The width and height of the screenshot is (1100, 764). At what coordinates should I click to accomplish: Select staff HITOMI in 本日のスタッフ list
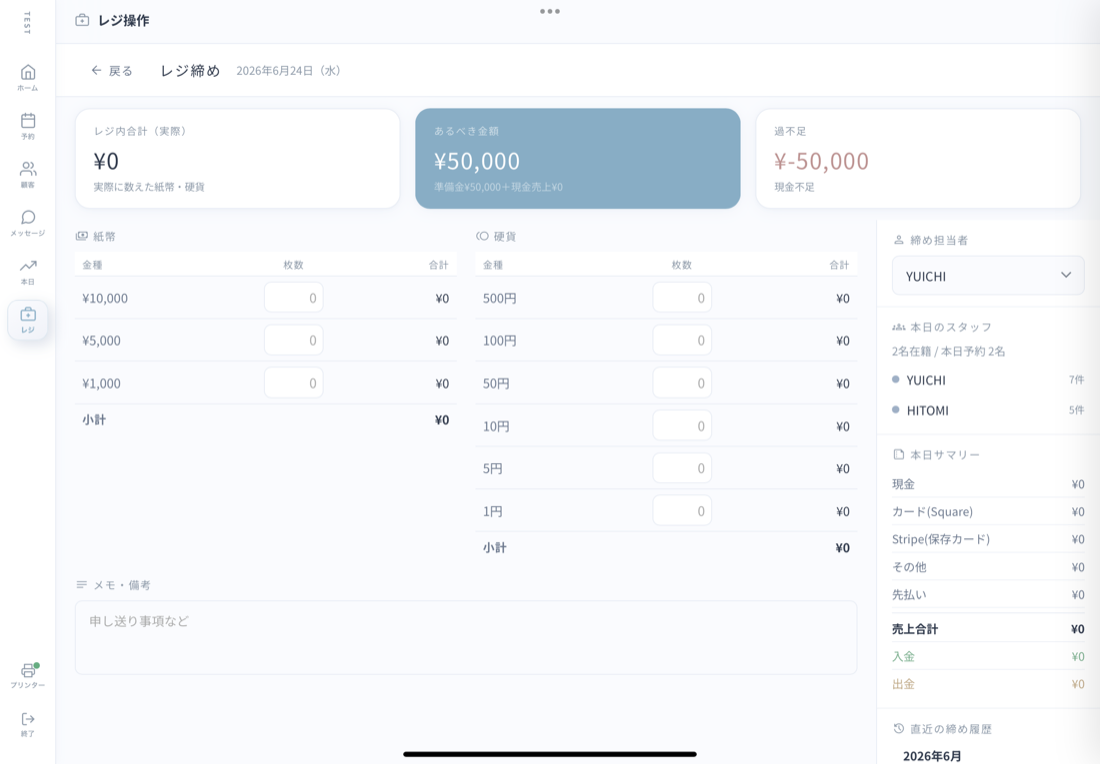point(988,410)
